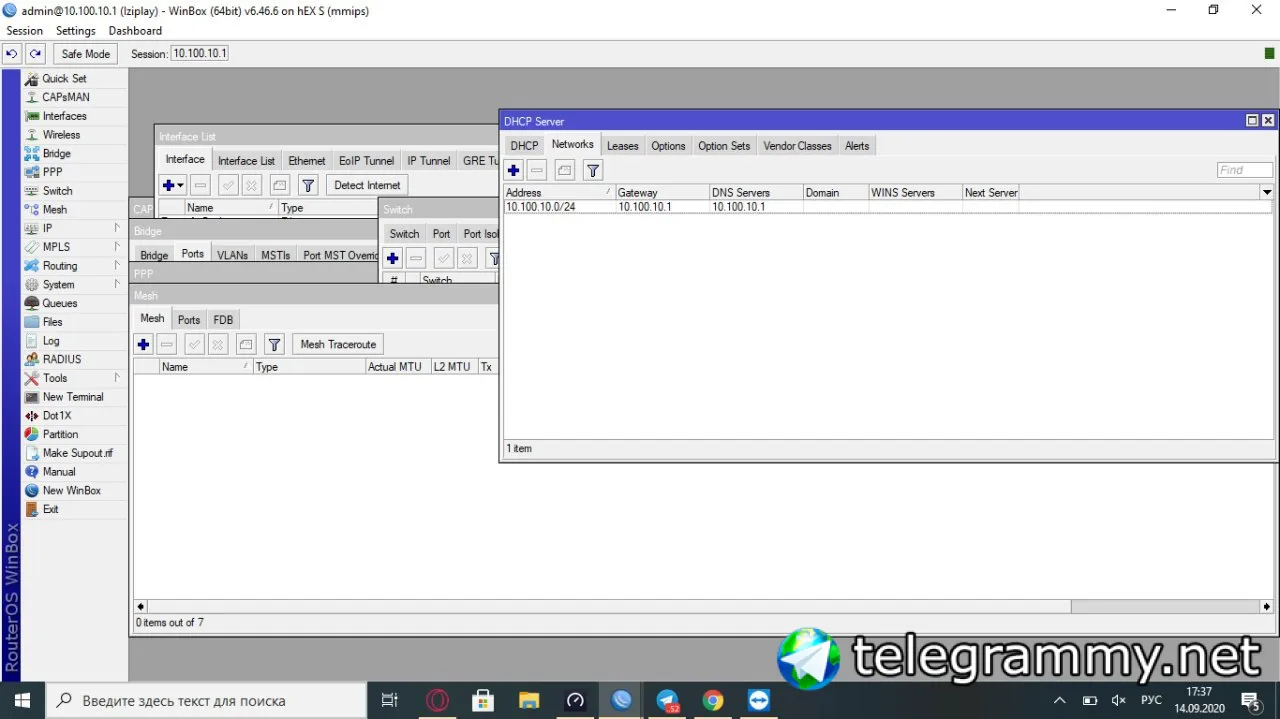Open the Mesh window filter funnel
The height and width of the screenshot is (719, 1280).
coord(275,344)
